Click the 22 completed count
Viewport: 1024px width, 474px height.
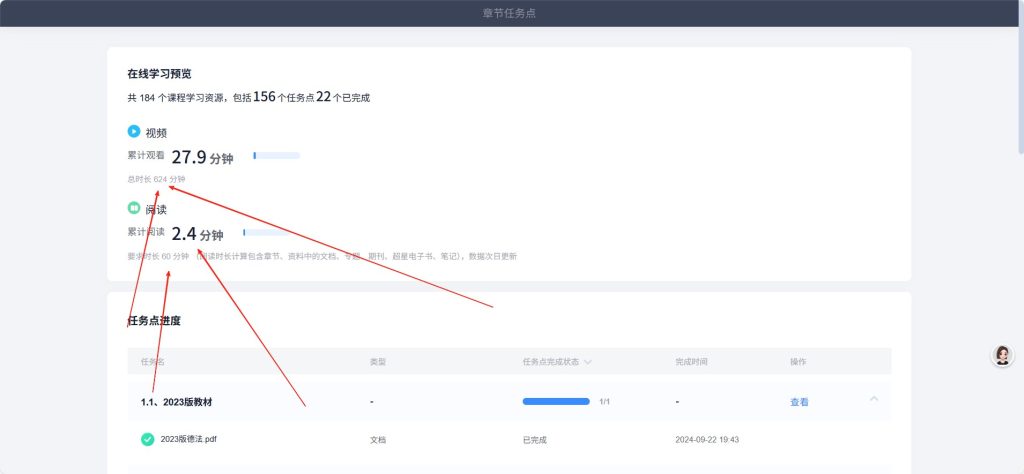(324, 97)
